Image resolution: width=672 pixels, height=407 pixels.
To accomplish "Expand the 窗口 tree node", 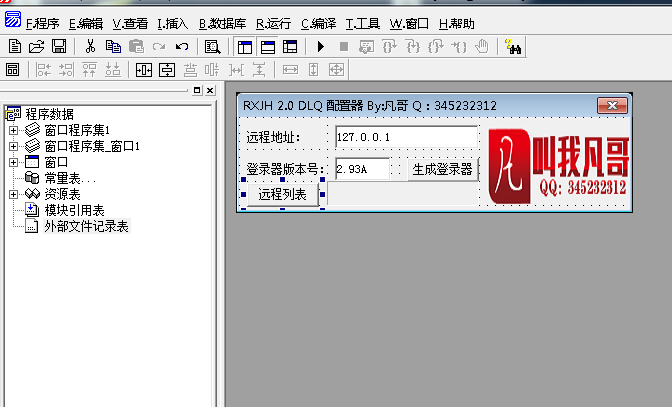I will tap(13, 162).
